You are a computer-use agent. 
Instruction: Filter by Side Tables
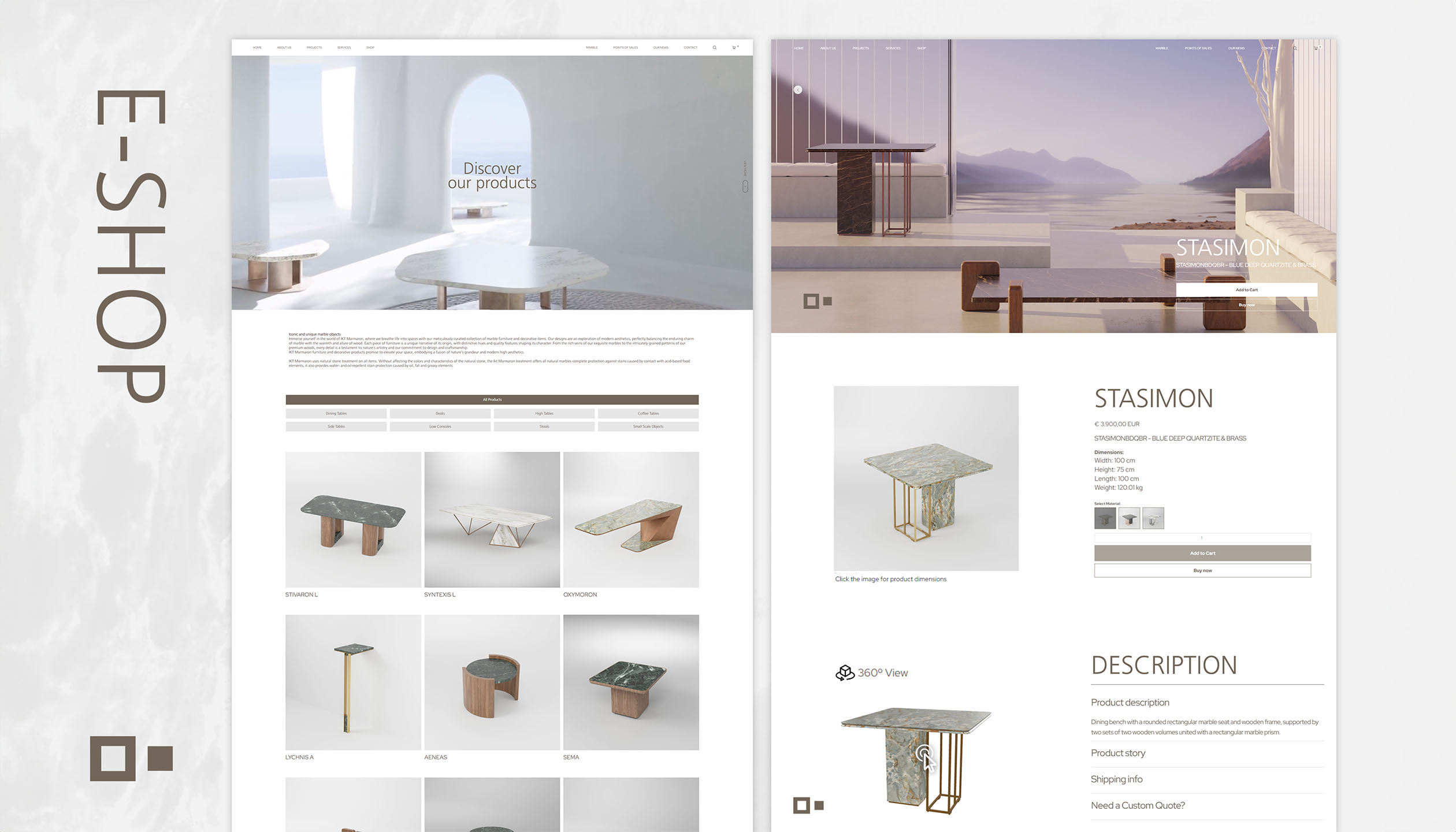point(336,426)
